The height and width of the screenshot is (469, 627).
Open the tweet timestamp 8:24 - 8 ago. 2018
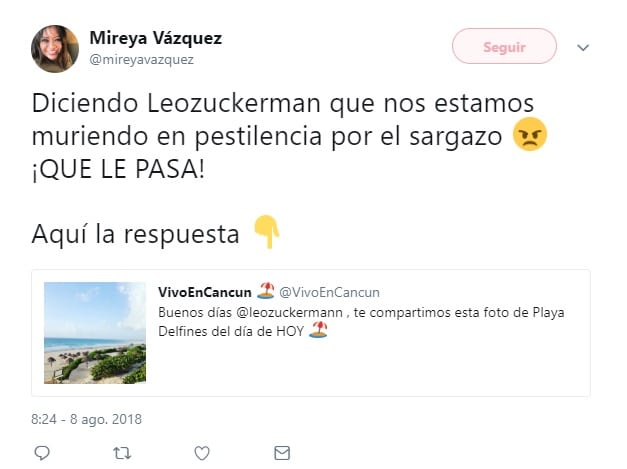tap(86, 419)
